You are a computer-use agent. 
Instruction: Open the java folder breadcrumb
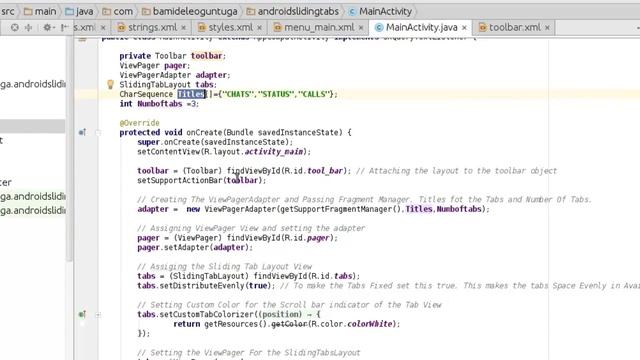click(x=79, y=11)
